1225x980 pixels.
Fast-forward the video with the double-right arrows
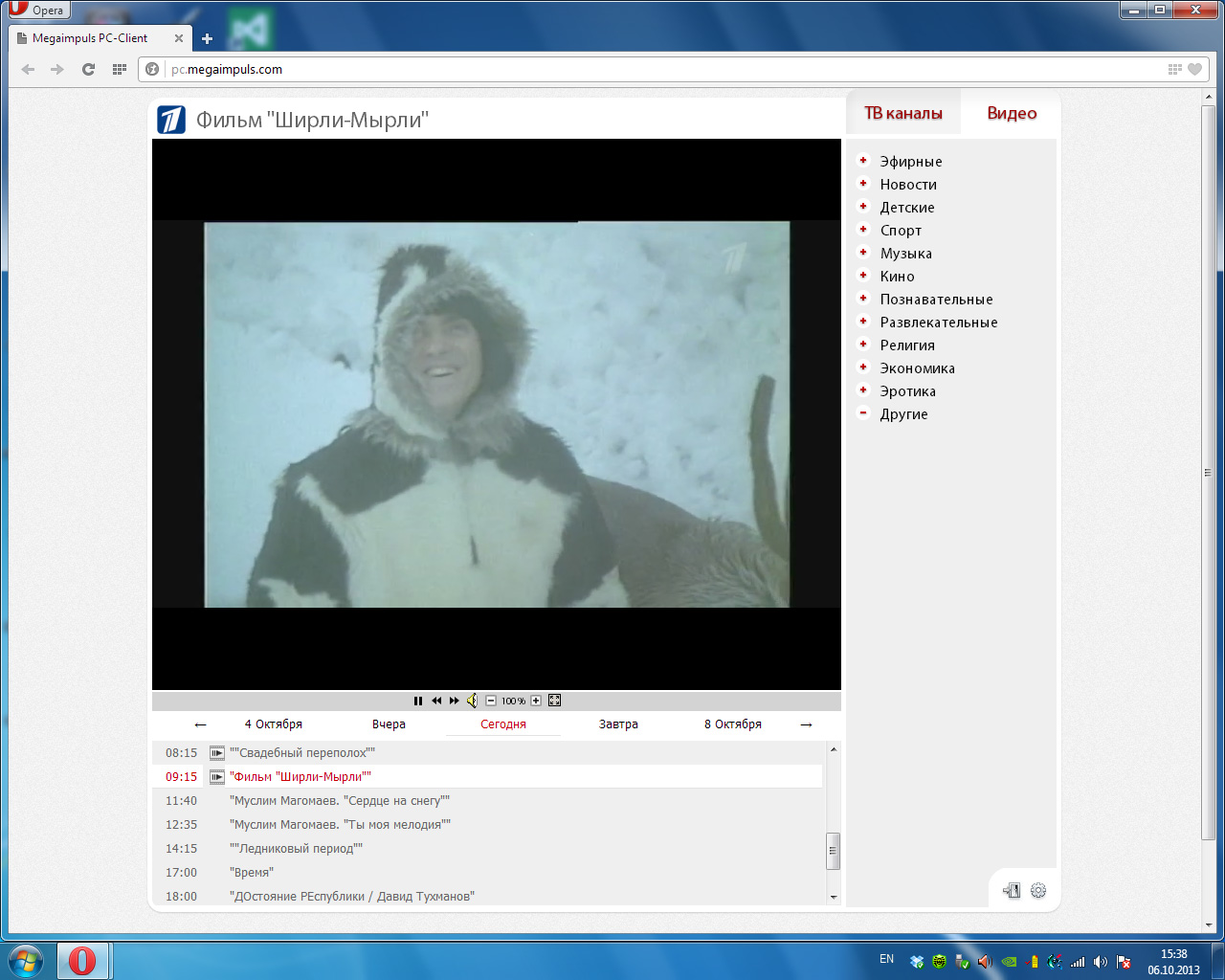(x=454, y=701)
